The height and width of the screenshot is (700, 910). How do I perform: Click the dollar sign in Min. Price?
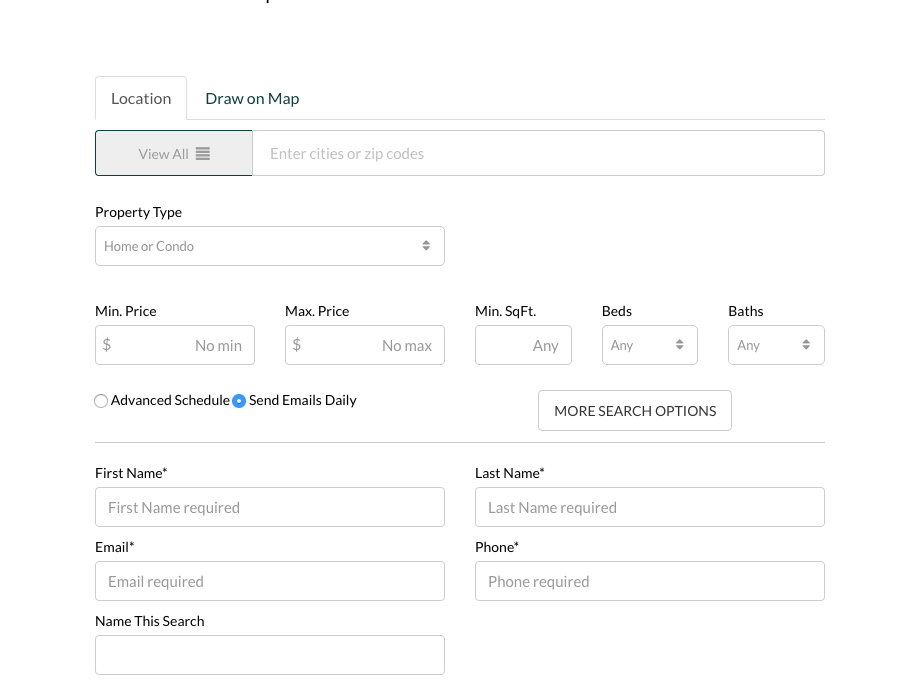click(x=107, y=345)
